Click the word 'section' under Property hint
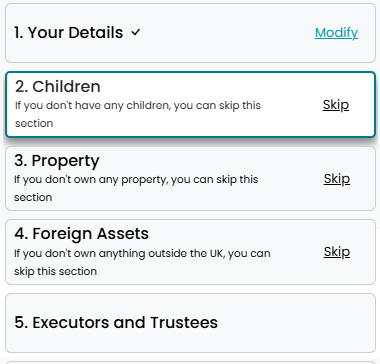This screenshot has height=364, width=380. [x=33, y=197]
